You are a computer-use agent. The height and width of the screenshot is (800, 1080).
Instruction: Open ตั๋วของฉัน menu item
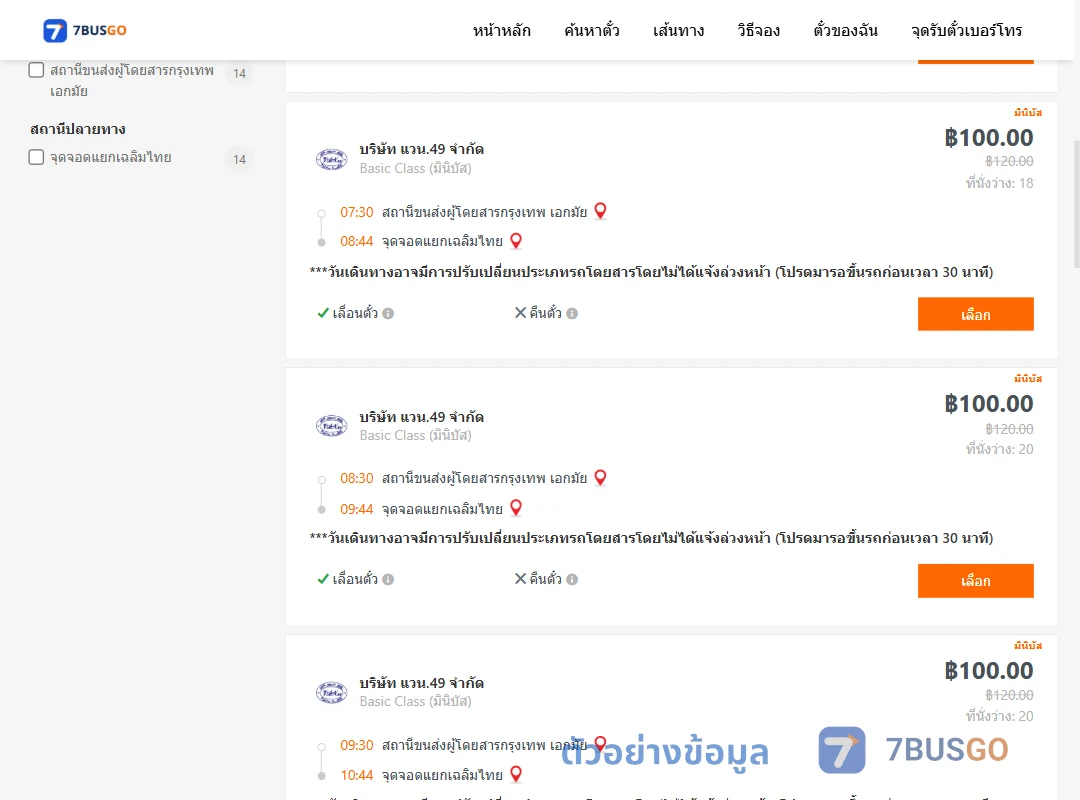click(x=845, y=30)
